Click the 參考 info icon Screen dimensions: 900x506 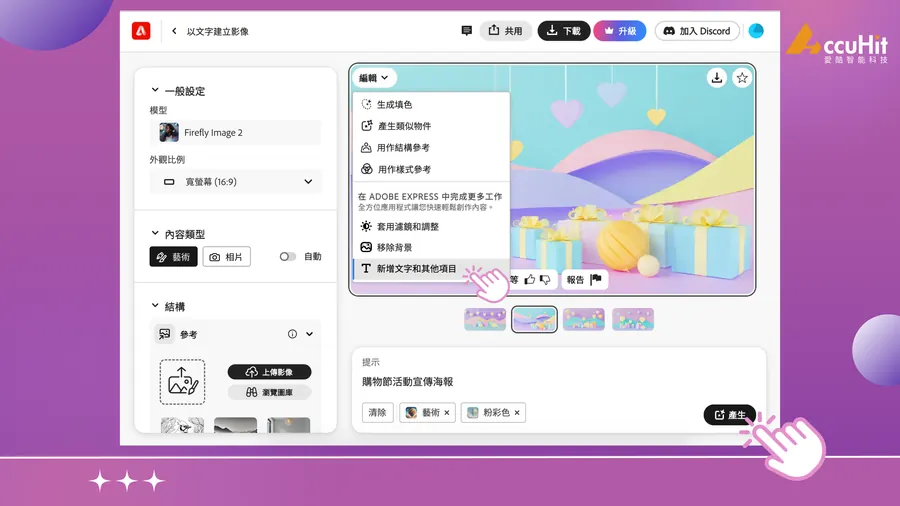292,334
